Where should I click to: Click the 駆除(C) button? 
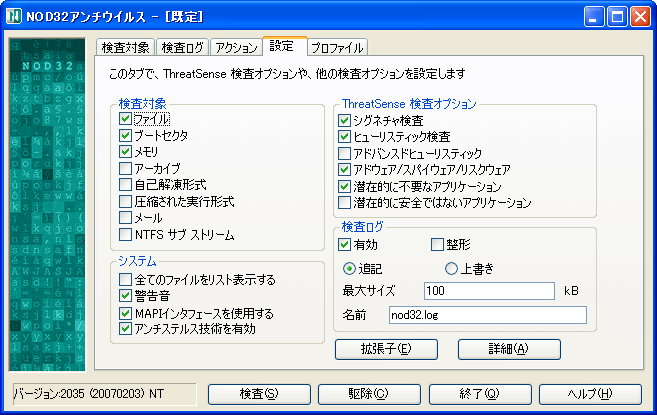pos(369,394)
